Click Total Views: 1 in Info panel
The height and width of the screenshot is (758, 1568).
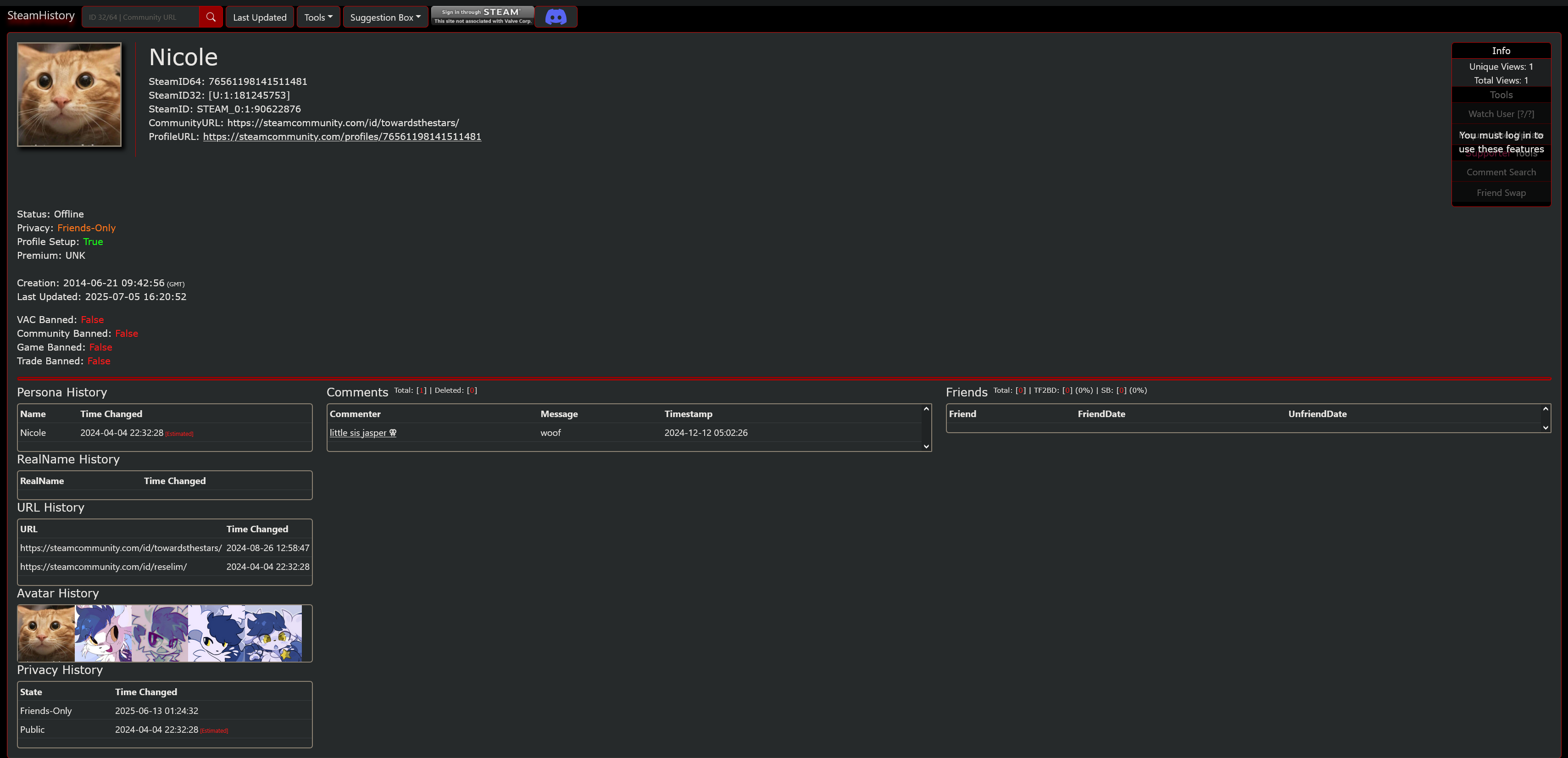[x=1501, y=80]
